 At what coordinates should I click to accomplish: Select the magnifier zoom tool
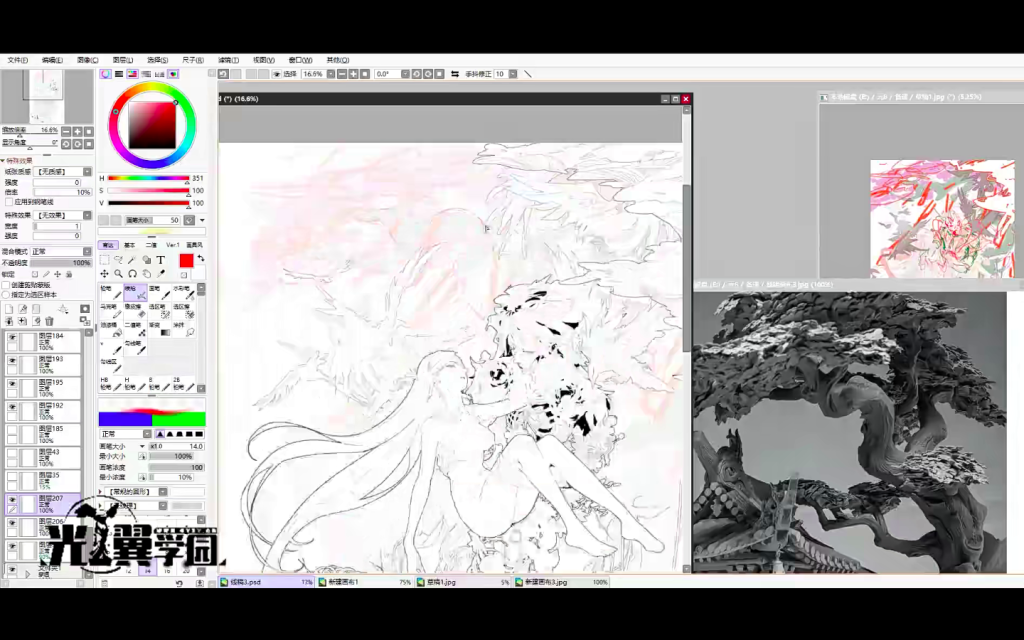[118, 274]
